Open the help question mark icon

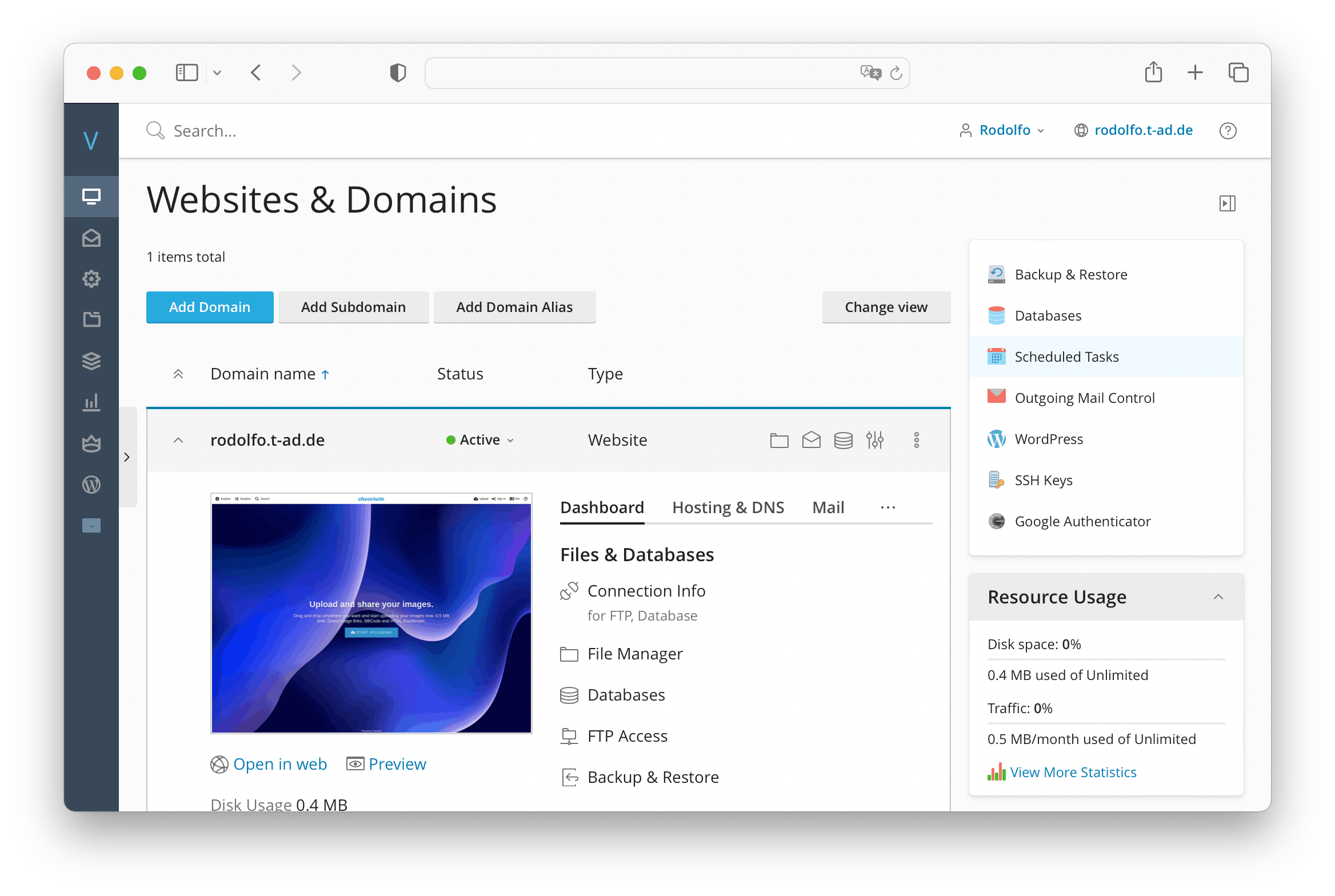[1228, 131]
